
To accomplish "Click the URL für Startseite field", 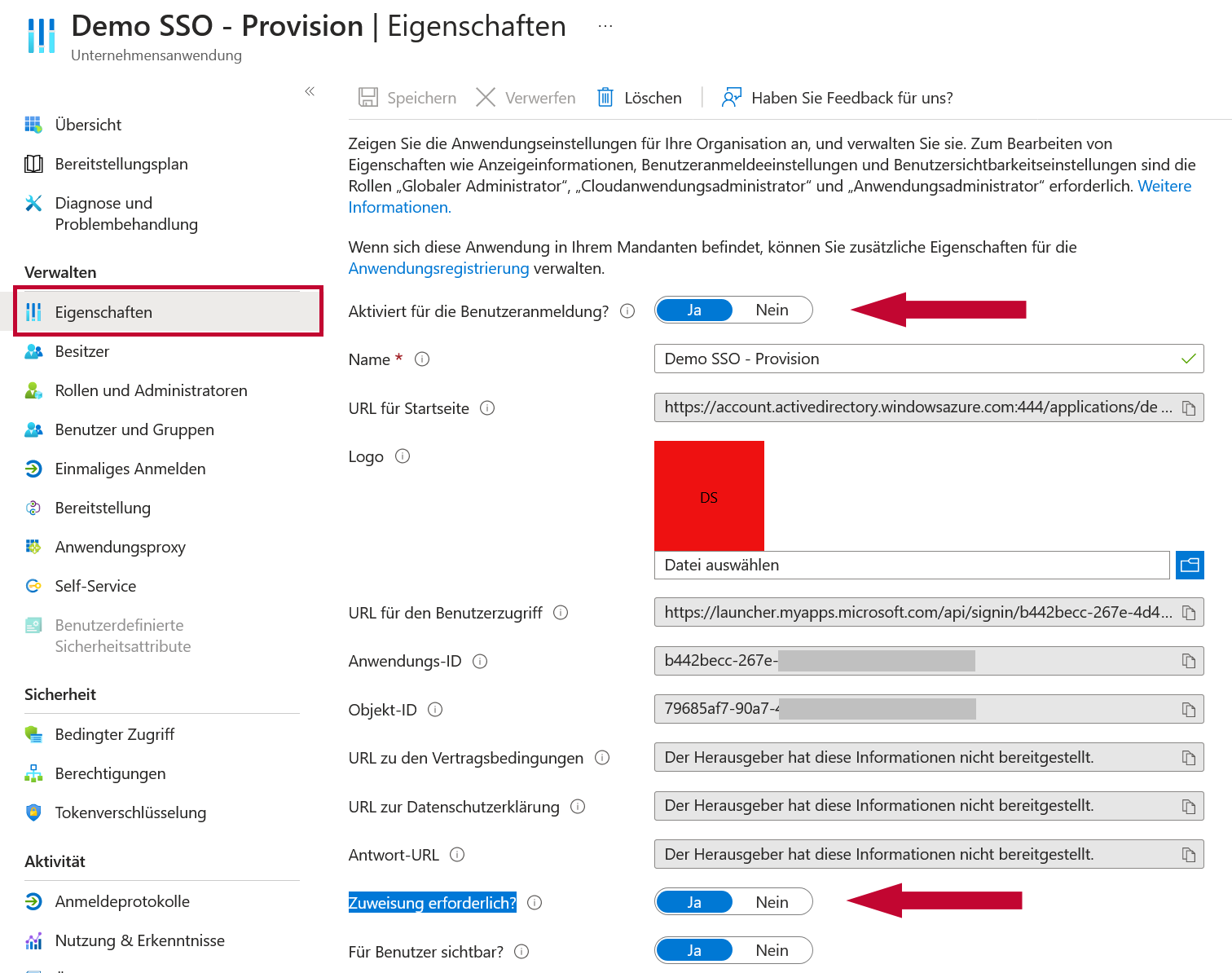I will coord(929,407).
